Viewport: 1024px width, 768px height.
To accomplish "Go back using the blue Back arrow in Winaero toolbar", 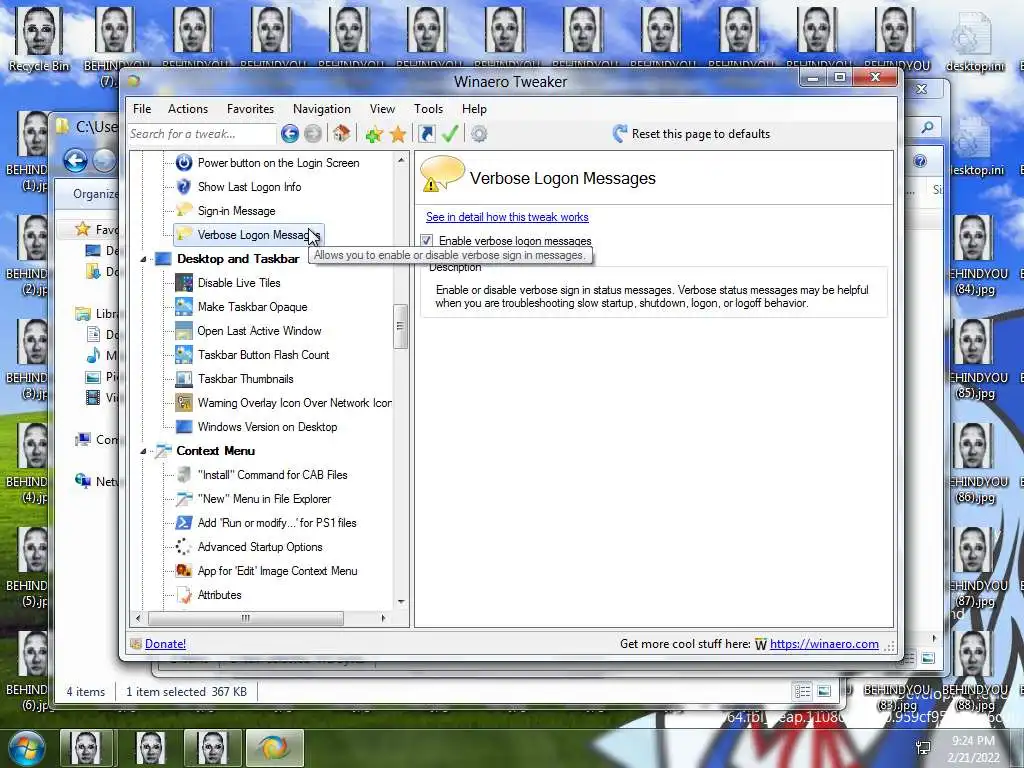I will (x=290, y=134).
